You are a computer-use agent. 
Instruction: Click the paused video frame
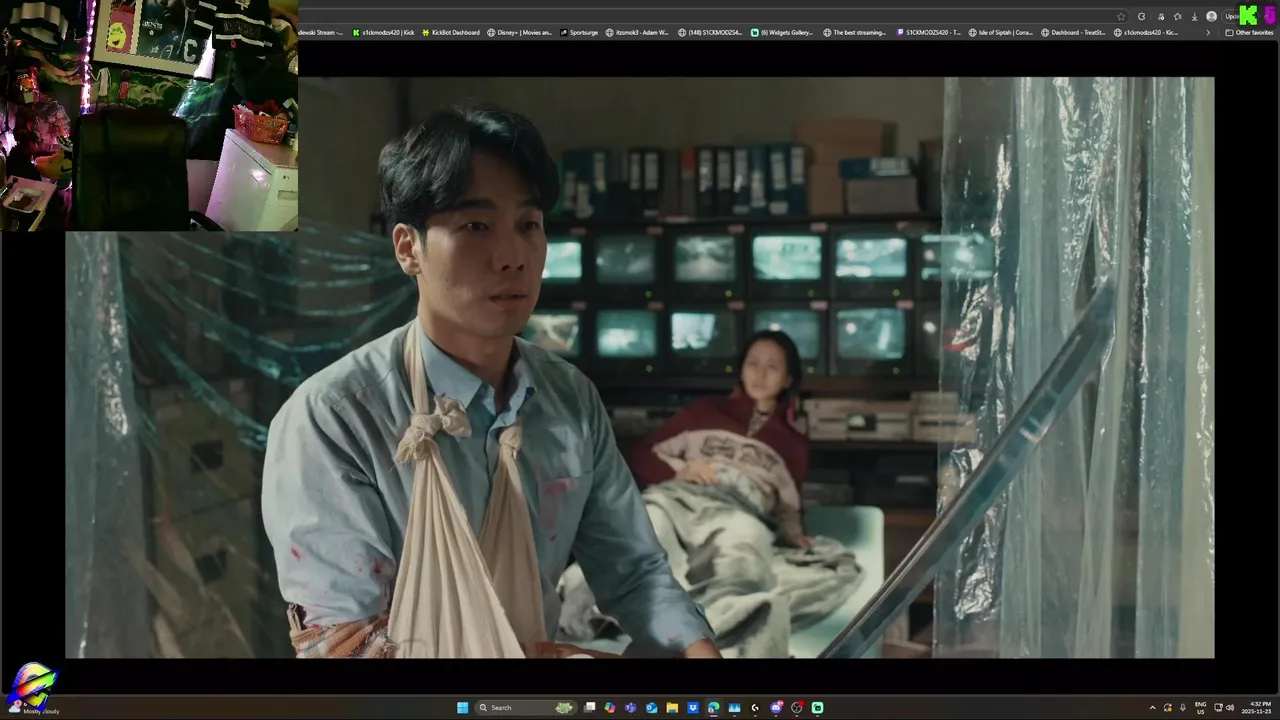(x=640, y=367)
